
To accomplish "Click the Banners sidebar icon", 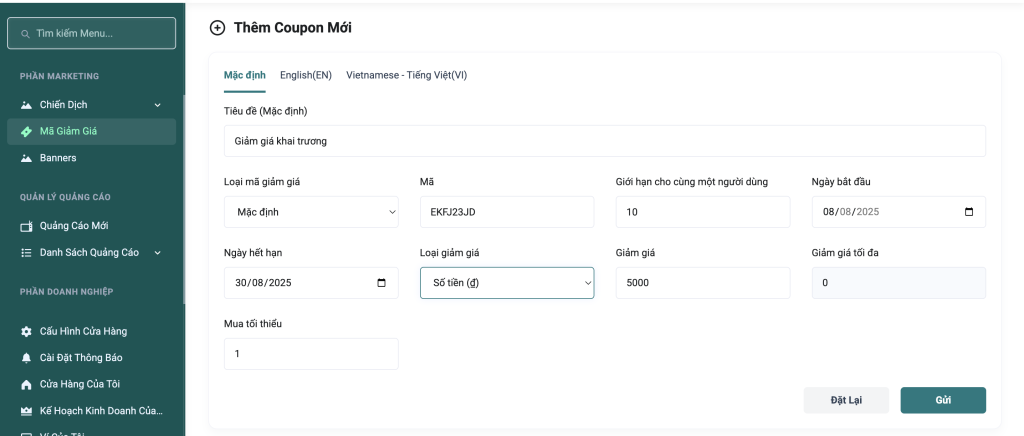I will point(26,158).
